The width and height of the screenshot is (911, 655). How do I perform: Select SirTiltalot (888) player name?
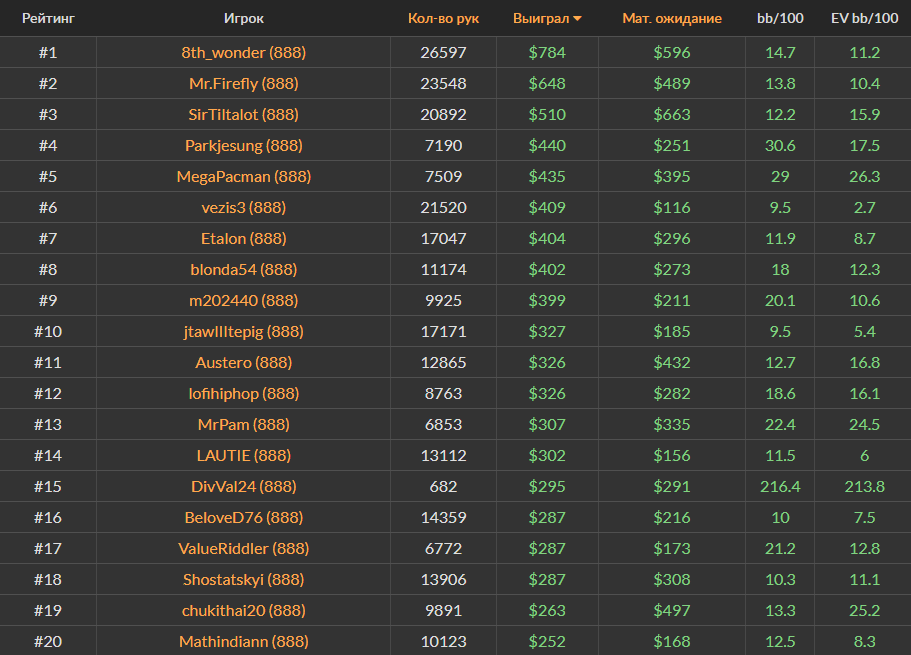point(244,115)
